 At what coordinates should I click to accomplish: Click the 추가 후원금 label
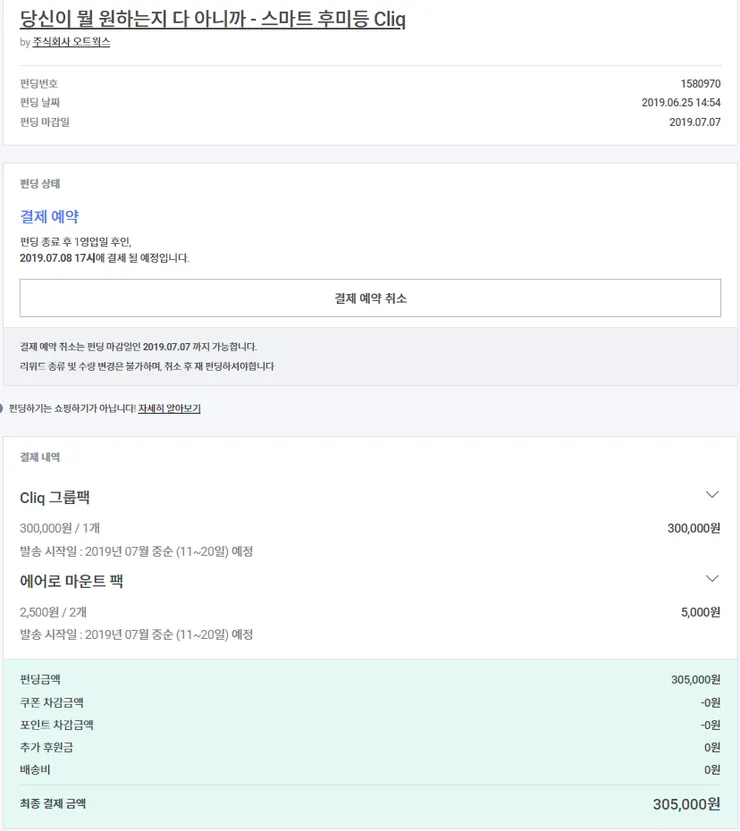(x=46, y=747)
